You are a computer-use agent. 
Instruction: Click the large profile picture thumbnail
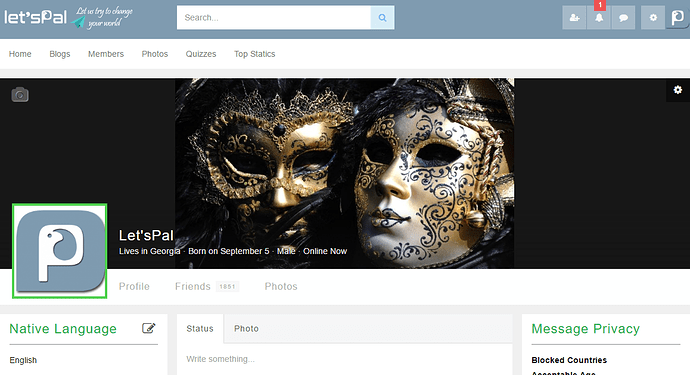tap(59, 251)
